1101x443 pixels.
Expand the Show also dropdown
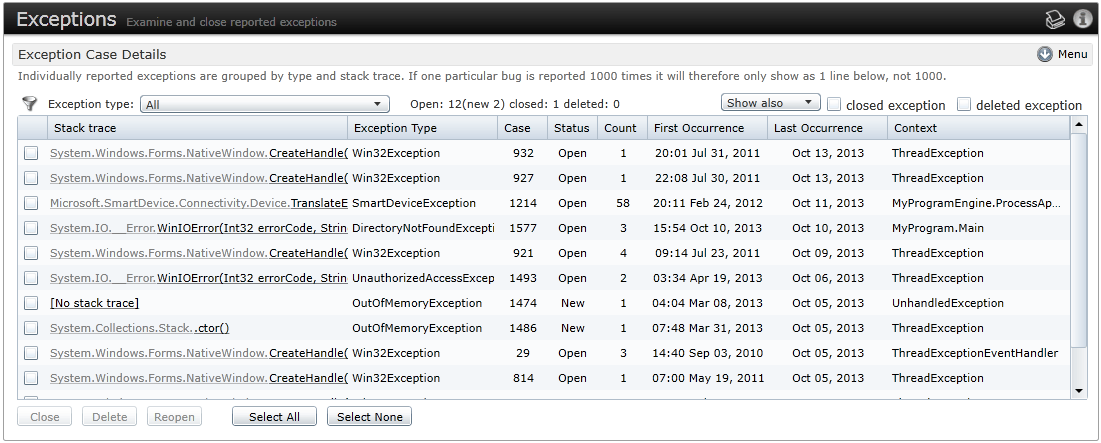(770, 103)
